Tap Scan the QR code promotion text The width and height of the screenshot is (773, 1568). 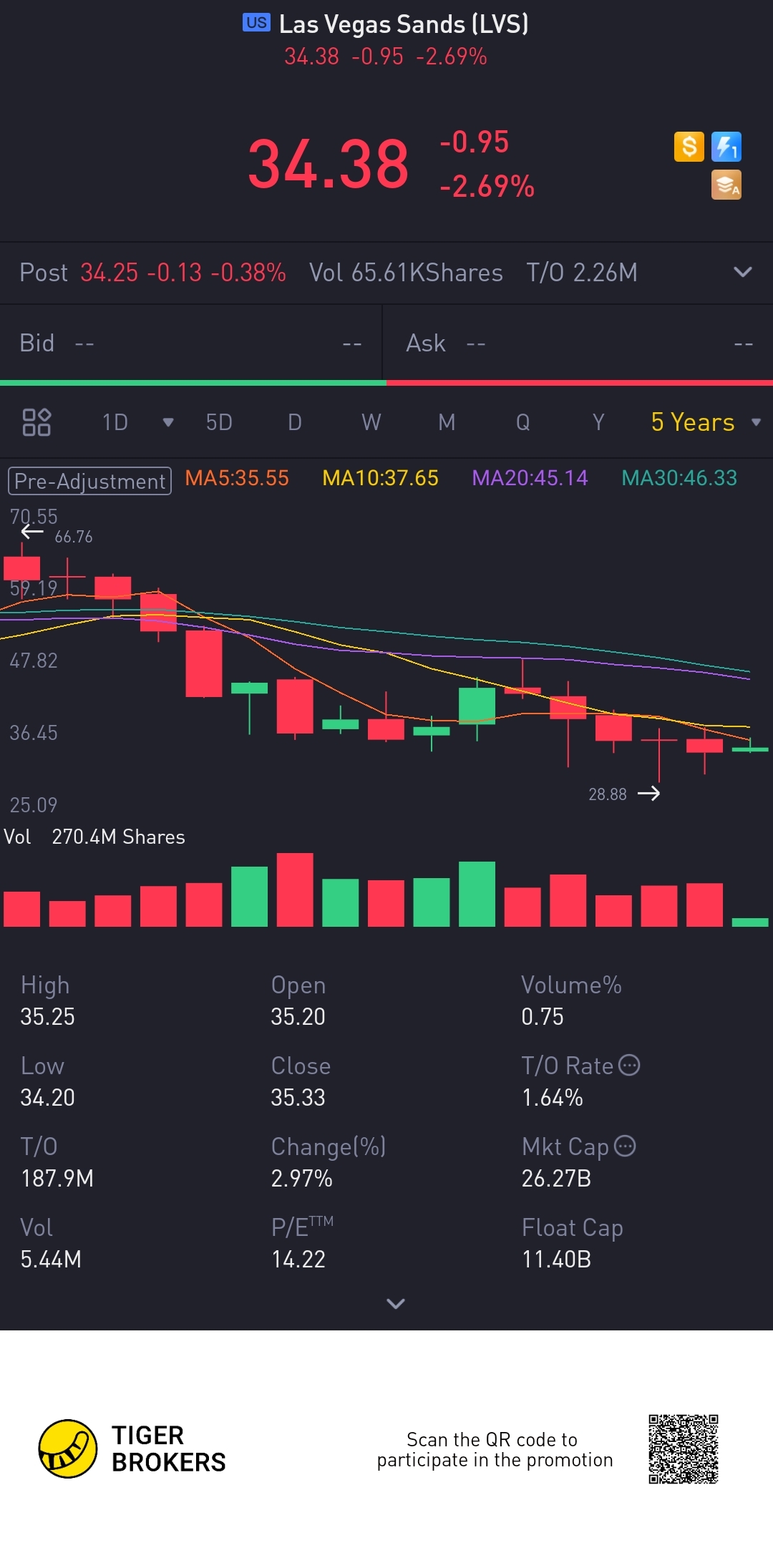[x=495, y=1449]
